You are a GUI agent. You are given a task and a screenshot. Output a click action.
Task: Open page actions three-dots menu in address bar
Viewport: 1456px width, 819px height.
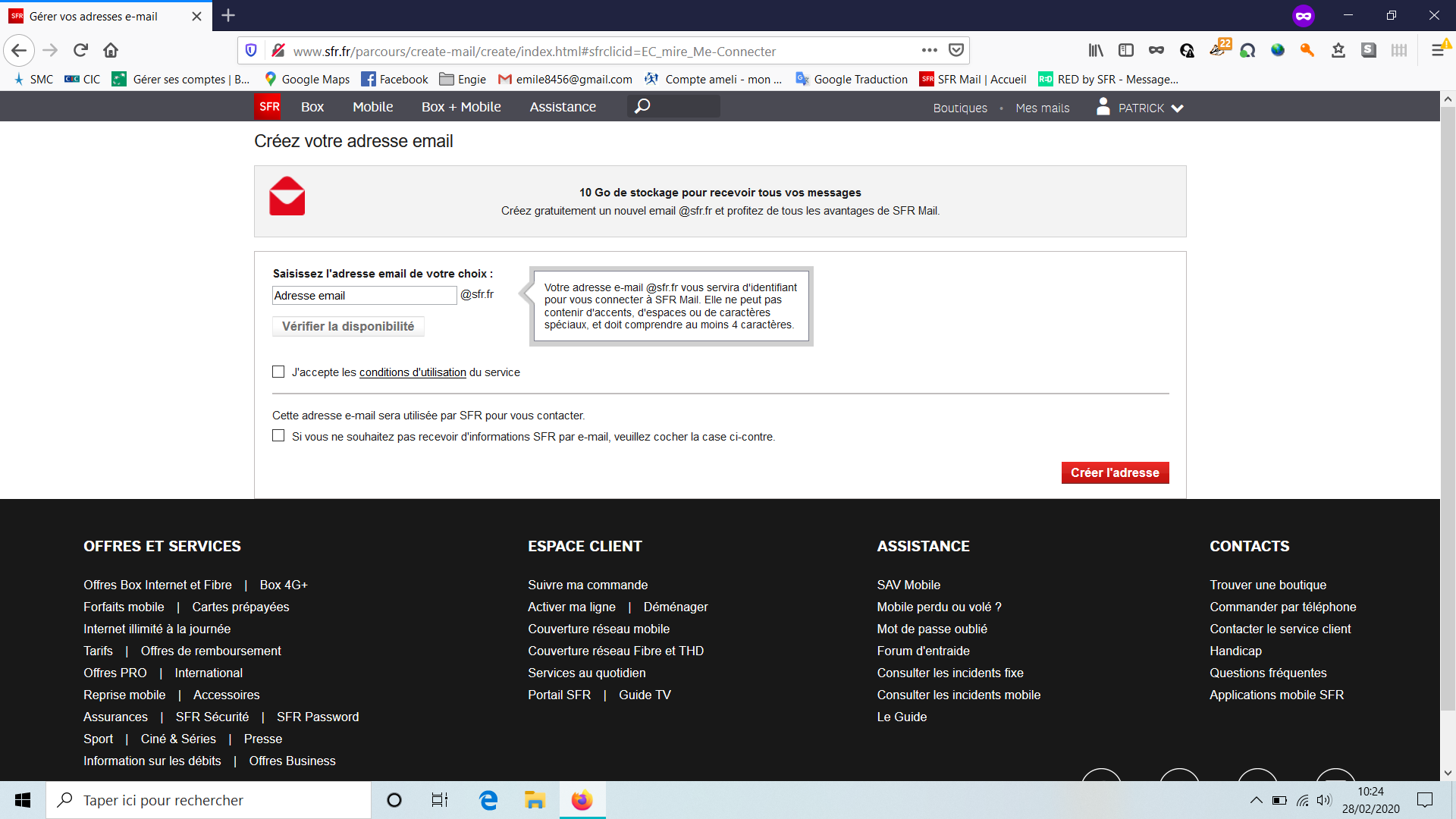click(x=929, y=51)
